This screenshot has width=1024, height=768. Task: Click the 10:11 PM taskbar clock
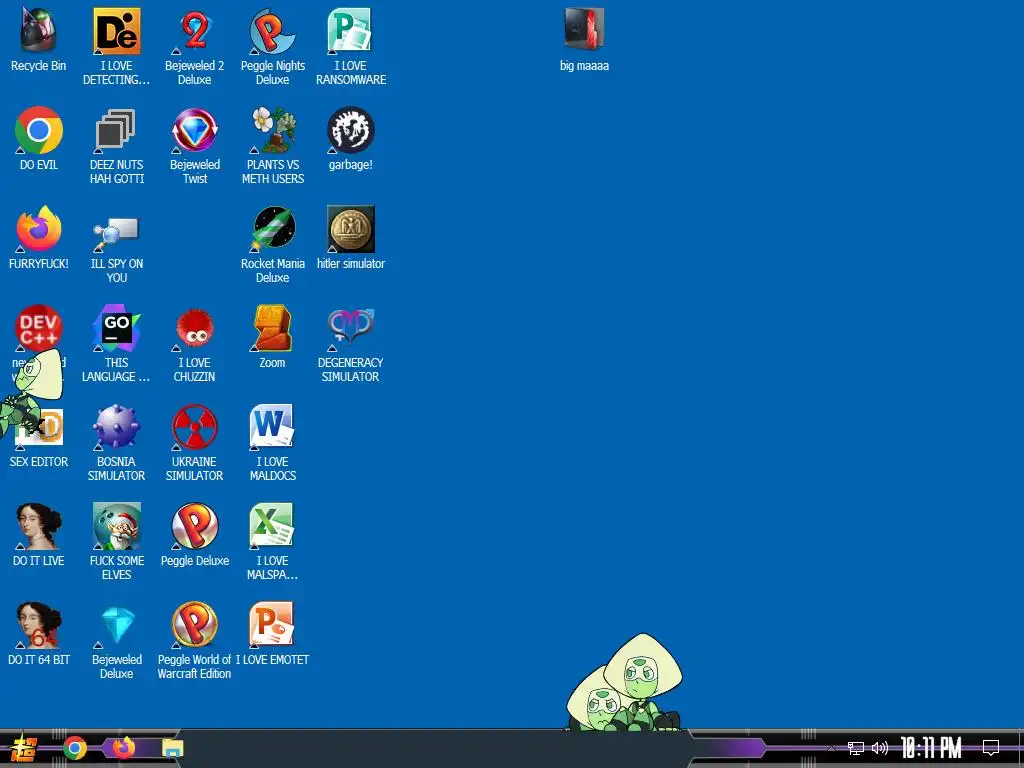[931, 748]
